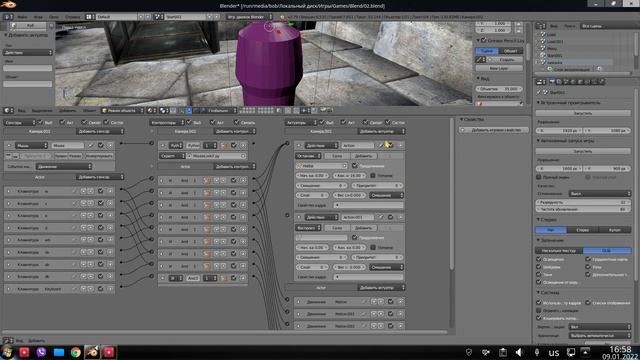Toggle the Sensors 'Акт' checkbox
640x360 pixels.
click(62, 122)
